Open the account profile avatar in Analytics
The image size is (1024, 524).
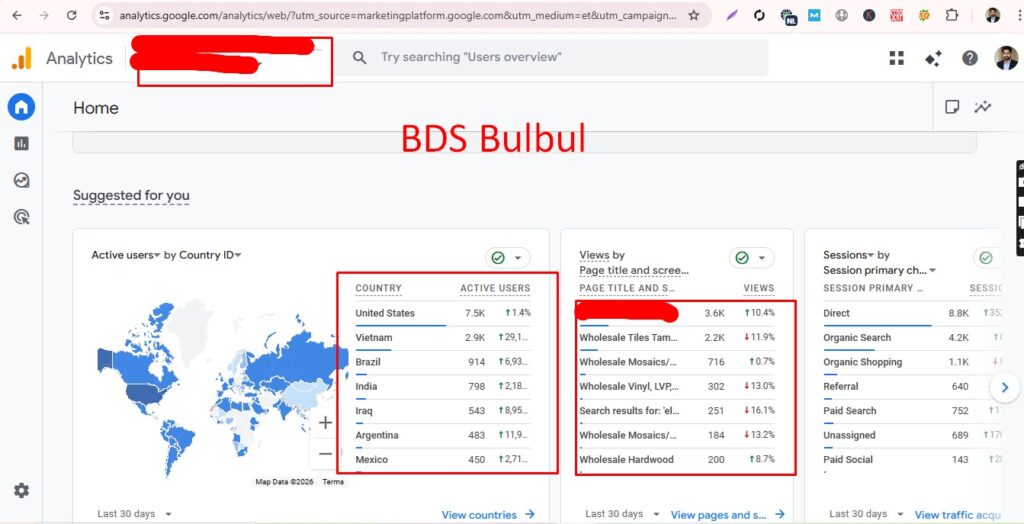click(1006, 57)
